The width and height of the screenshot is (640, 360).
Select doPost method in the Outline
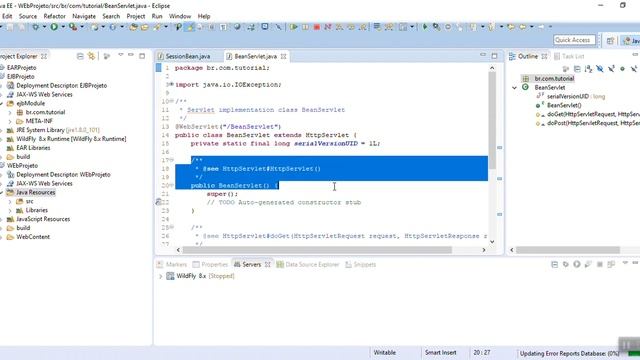click(593, 123)
